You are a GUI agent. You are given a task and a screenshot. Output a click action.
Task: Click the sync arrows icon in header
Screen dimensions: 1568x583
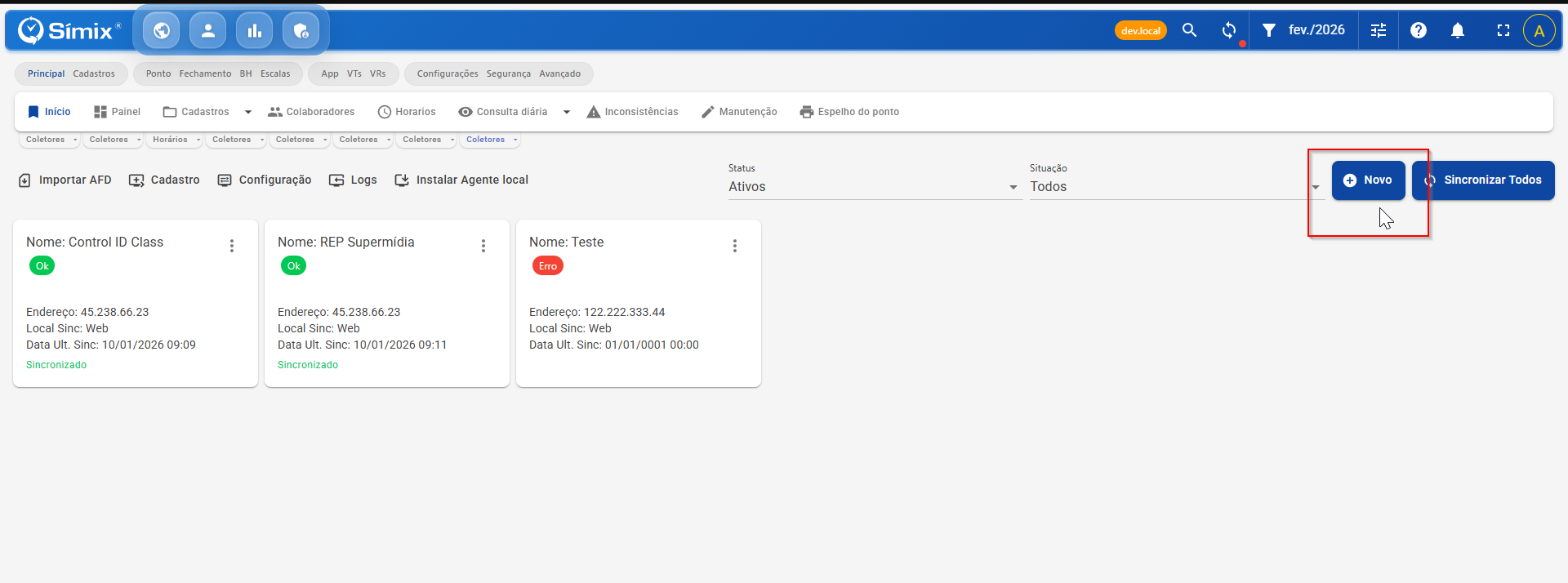point(1229,30)
